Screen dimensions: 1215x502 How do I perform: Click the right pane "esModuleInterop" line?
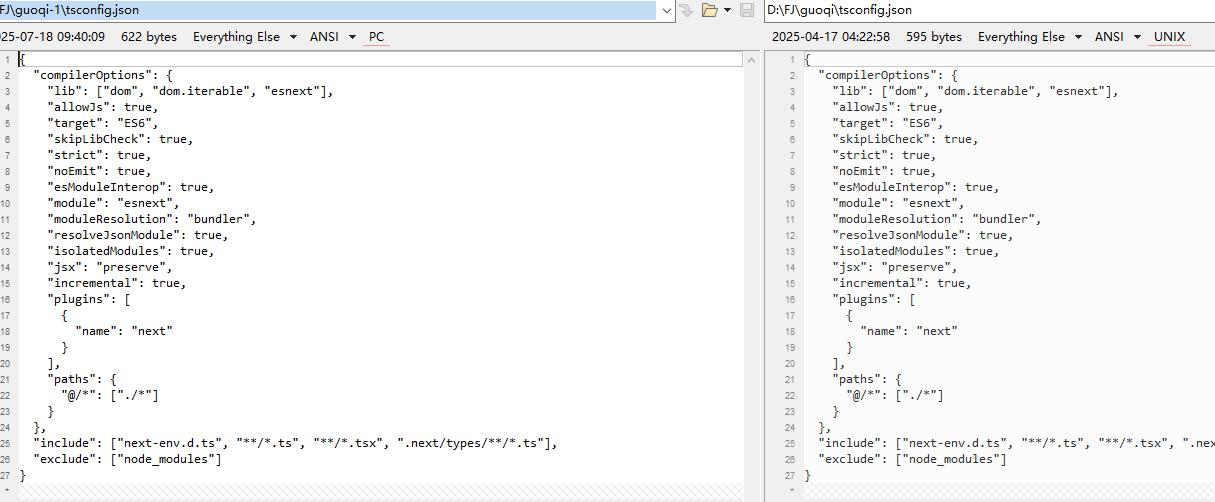click(916, 187)
